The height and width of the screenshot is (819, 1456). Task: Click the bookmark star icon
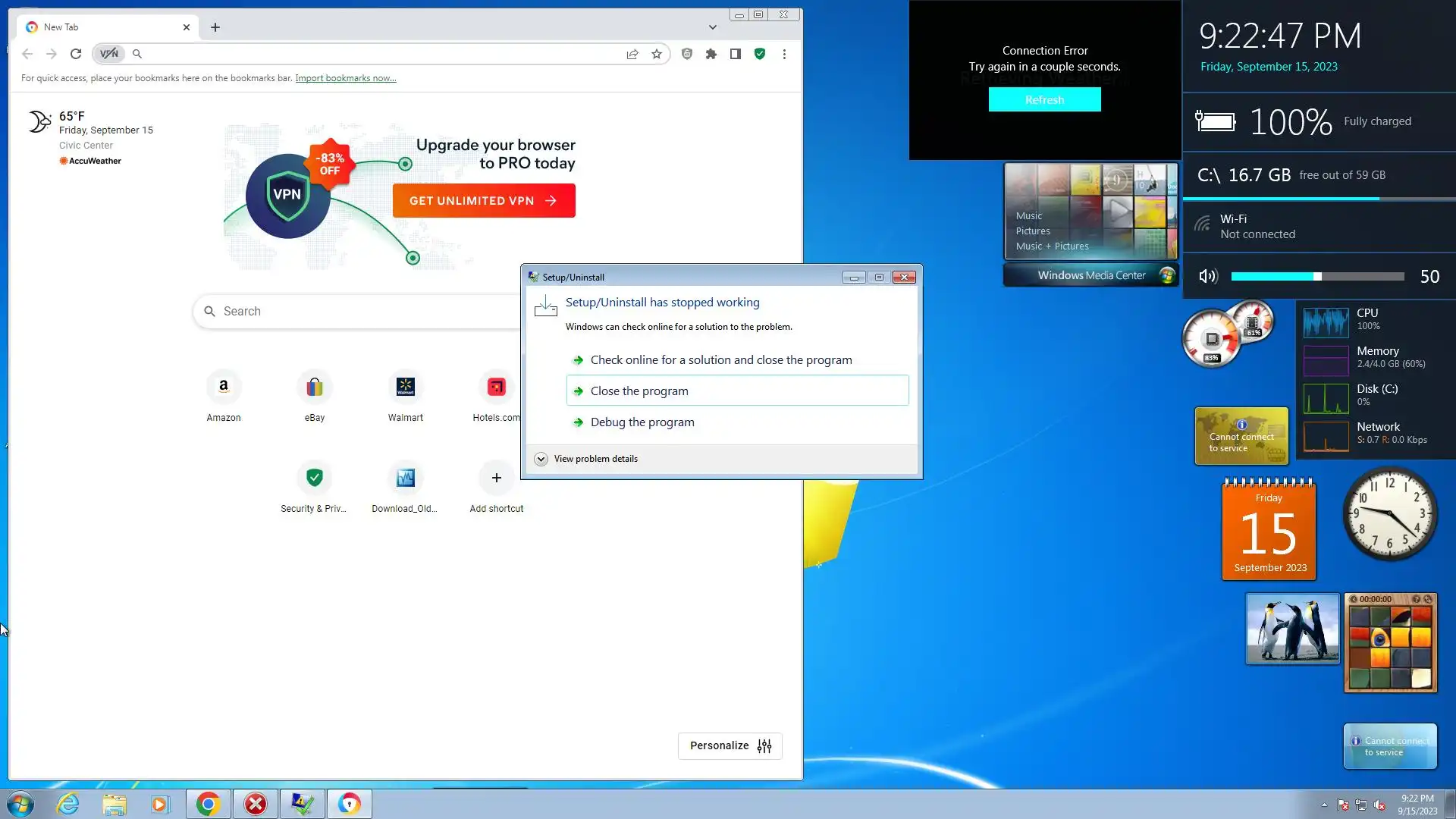click(657, 54)
